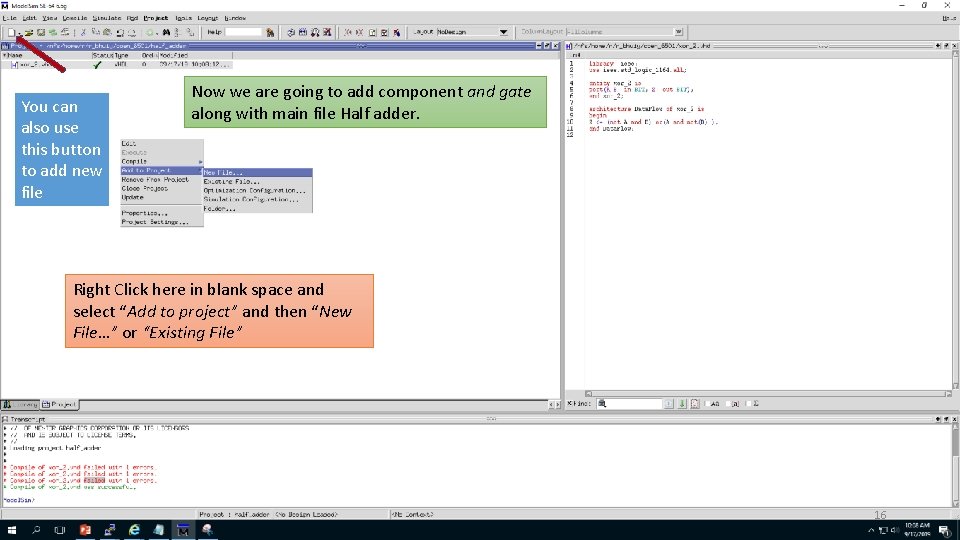Open PowerPoint from the Windows taskbar
This screenshot has width=960, height=540.
85,530
